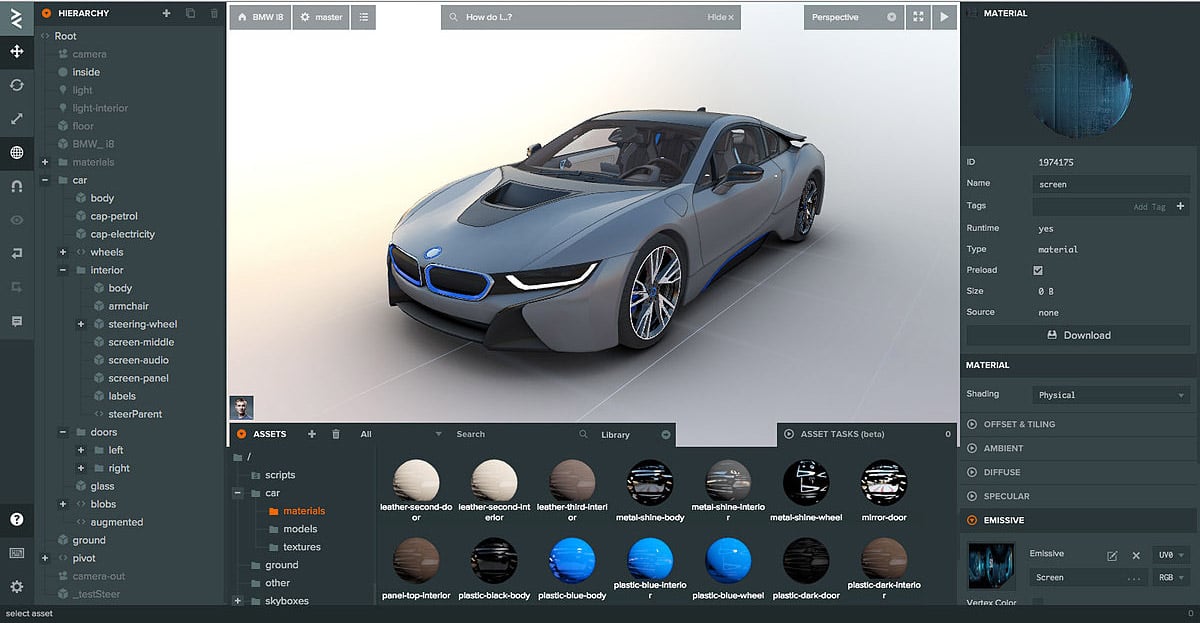Select the Scale gizmo tool
Screen dimensions: 1200x623
(16, 119)
